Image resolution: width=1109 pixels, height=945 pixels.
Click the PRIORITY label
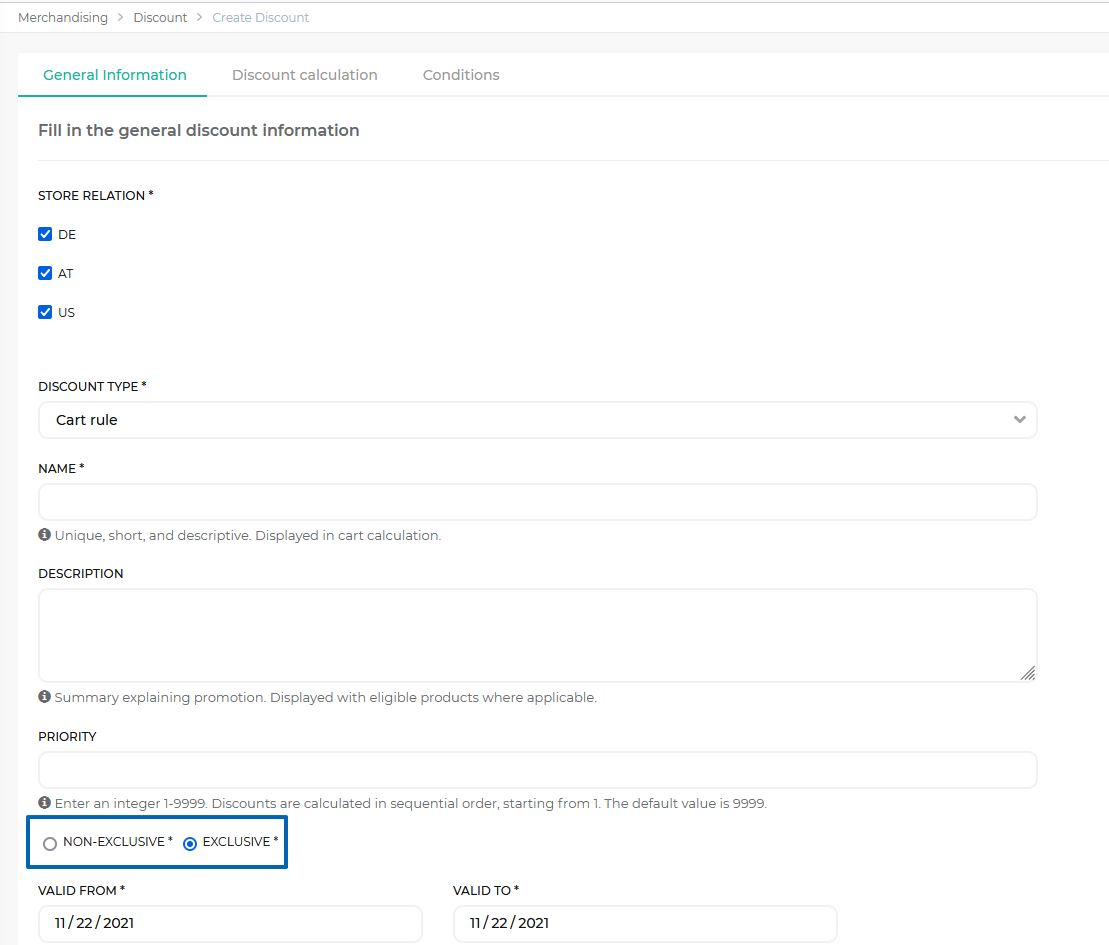pyautogui.click(x=67, y=736)
